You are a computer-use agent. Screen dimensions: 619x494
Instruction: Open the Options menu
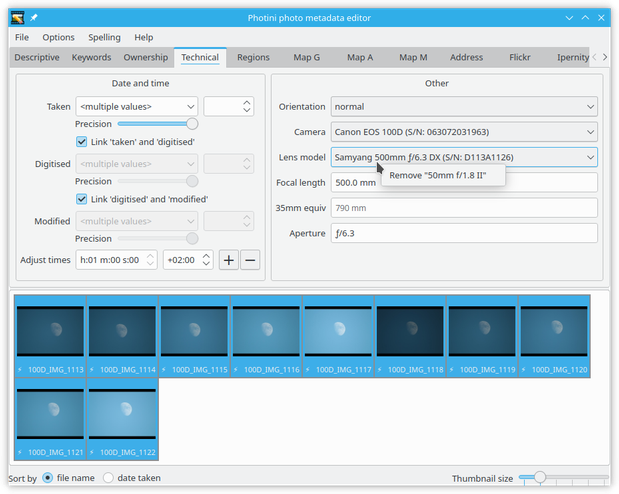tap(58, 37)
